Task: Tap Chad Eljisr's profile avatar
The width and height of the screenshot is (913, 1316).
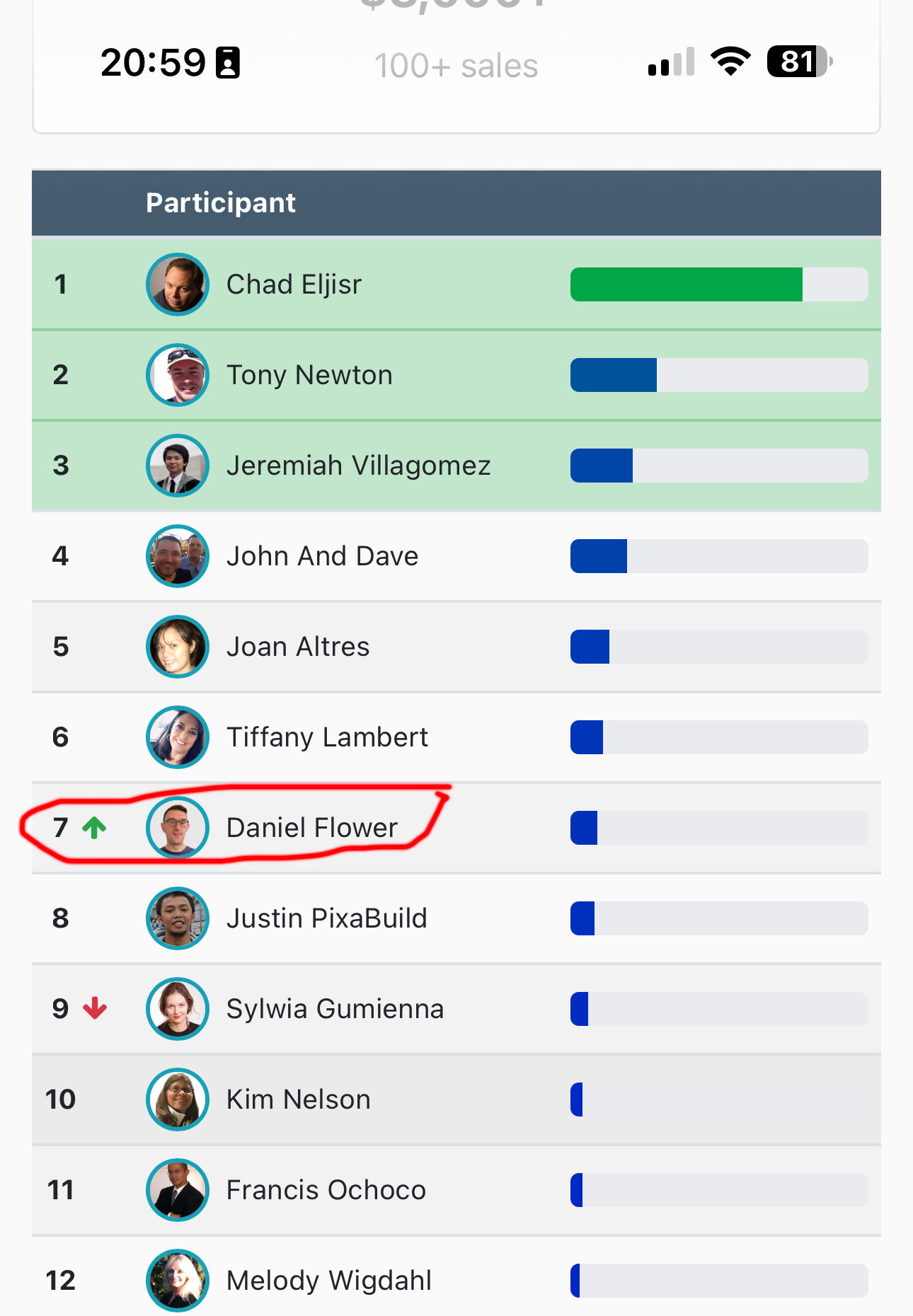Action: 177,284
